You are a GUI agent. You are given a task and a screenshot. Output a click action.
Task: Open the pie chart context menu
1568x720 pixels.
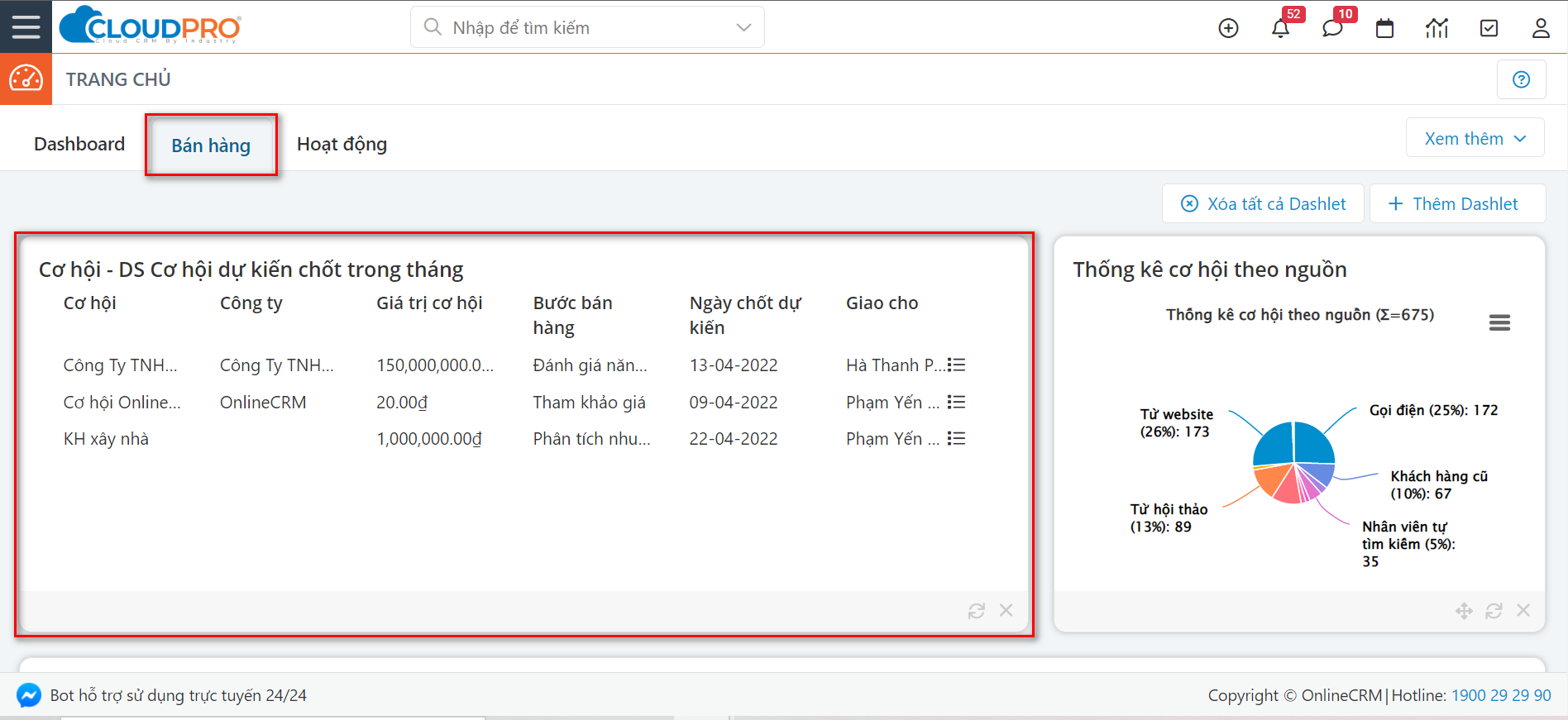[1499, 322]
